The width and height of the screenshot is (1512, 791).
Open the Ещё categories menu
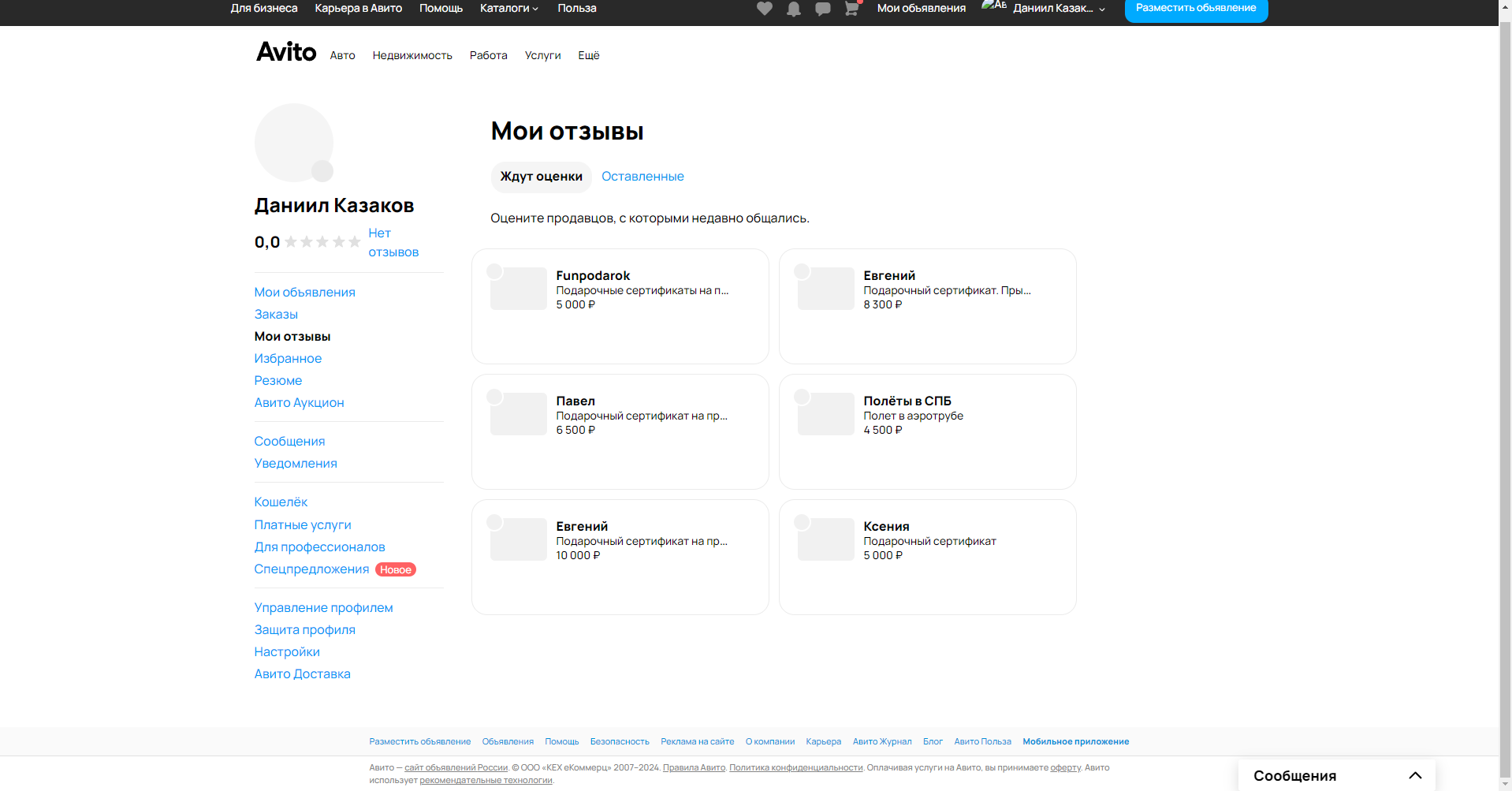589,55
